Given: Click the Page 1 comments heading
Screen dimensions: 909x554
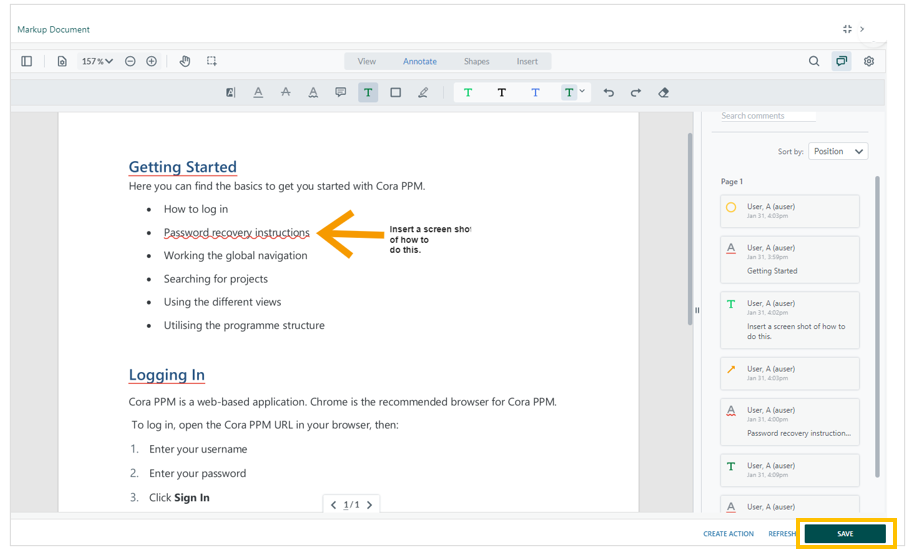Looking at the screenshot, I should (732, 181).
